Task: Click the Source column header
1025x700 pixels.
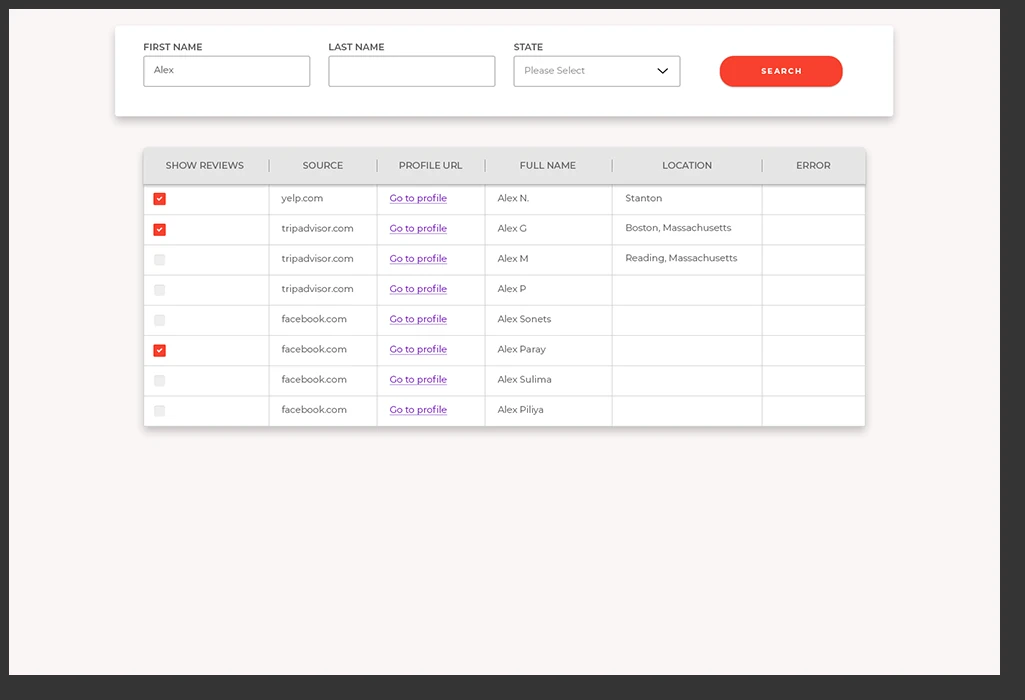Action: 323,165
